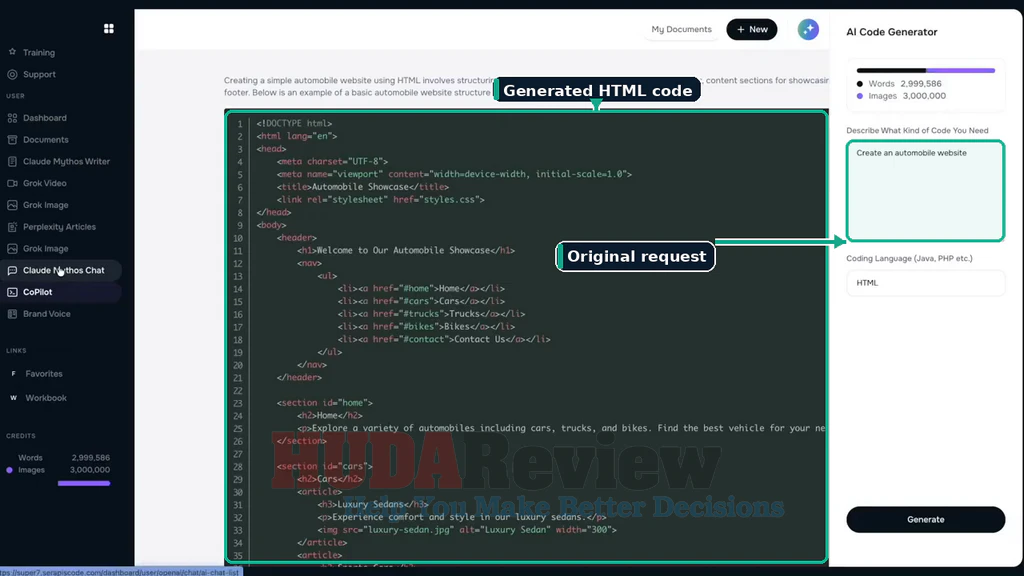Click My Documents button
This screenshot has height=576, width=1024.
tap(681, 29)
